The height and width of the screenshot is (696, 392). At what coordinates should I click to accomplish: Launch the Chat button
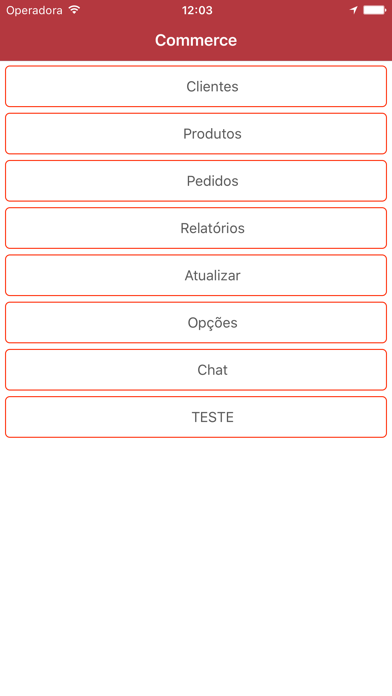point(196,370)
